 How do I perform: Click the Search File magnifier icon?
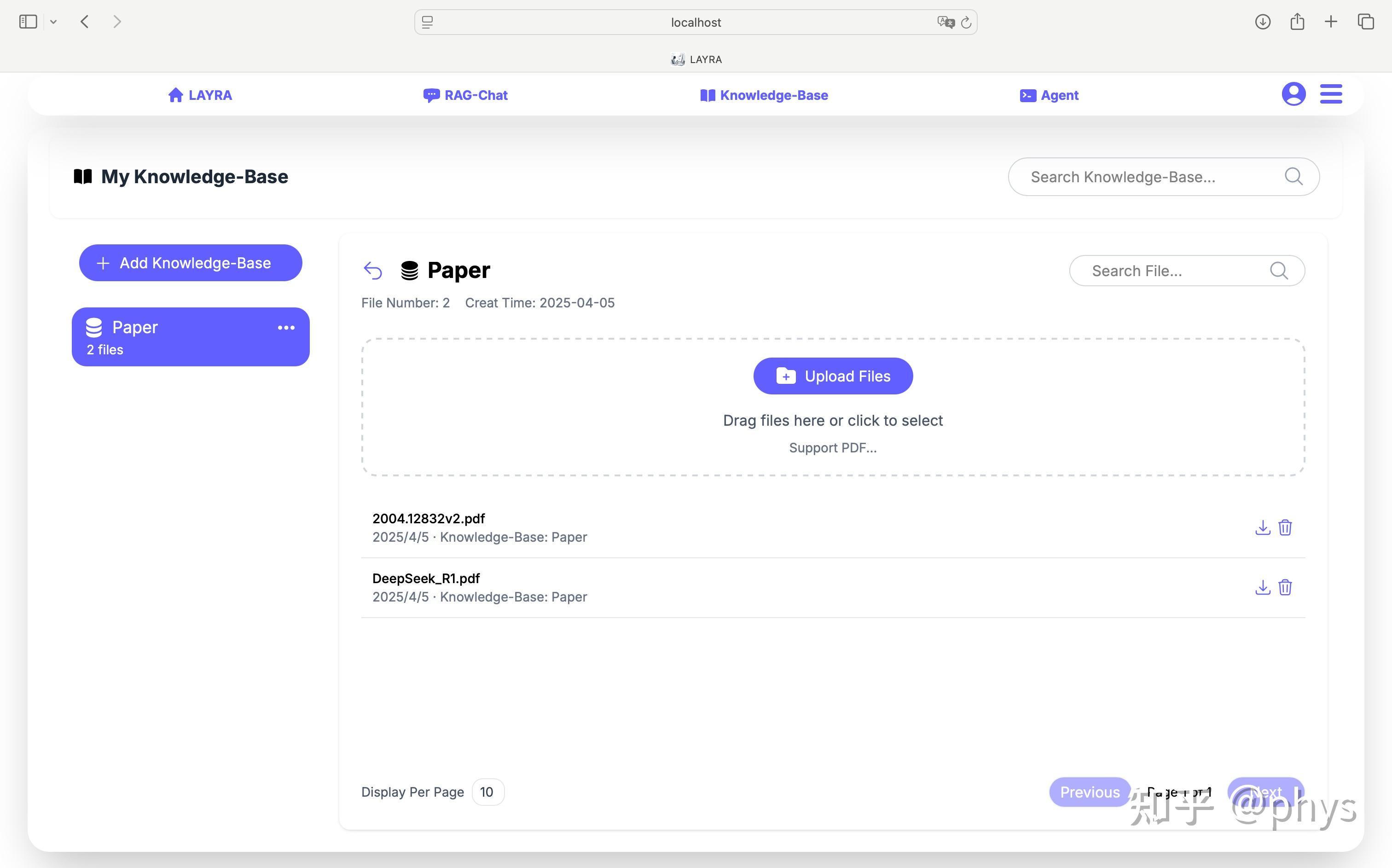pos(1278,271)
